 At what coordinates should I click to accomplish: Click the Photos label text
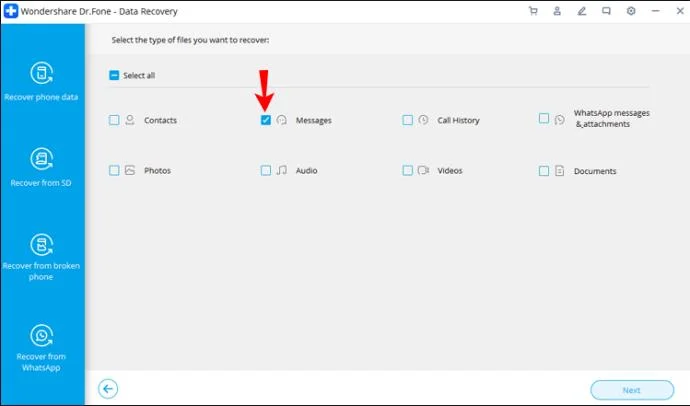(158, 170)
